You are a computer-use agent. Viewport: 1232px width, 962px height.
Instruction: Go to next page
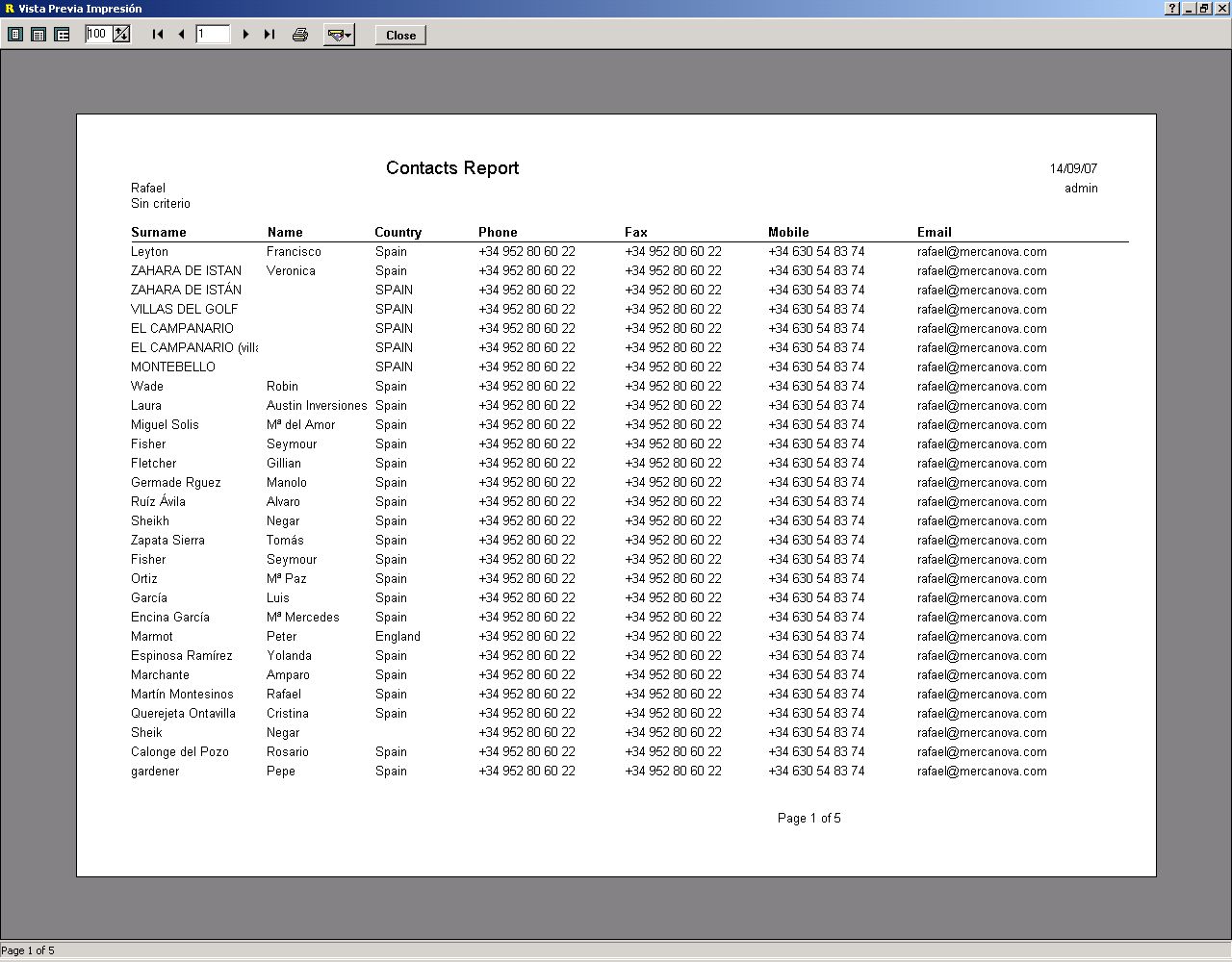point(245,35)
